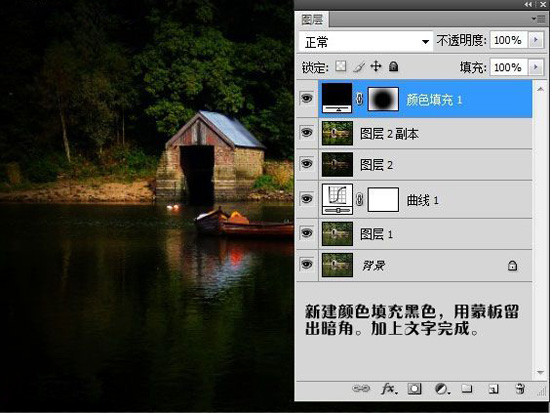Create a new fill or adjustment layer
The height and width of the screenshot is (413, 550).
[x=442, y=389]
